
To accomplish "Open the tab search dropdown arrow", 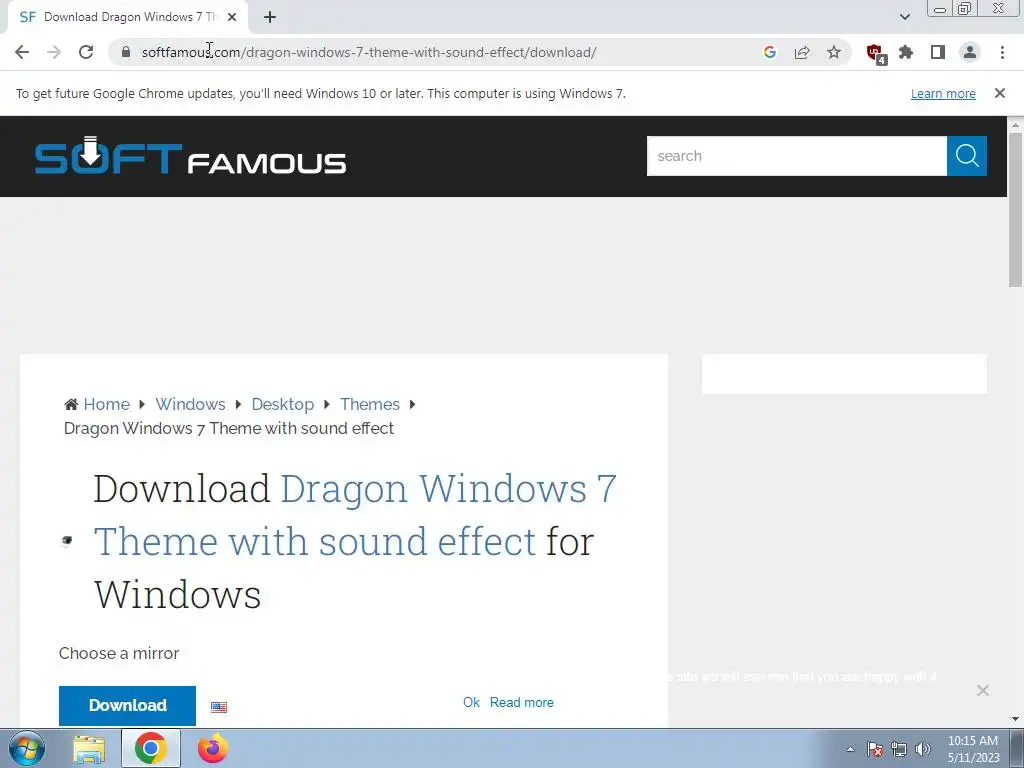I will point(904,17).
